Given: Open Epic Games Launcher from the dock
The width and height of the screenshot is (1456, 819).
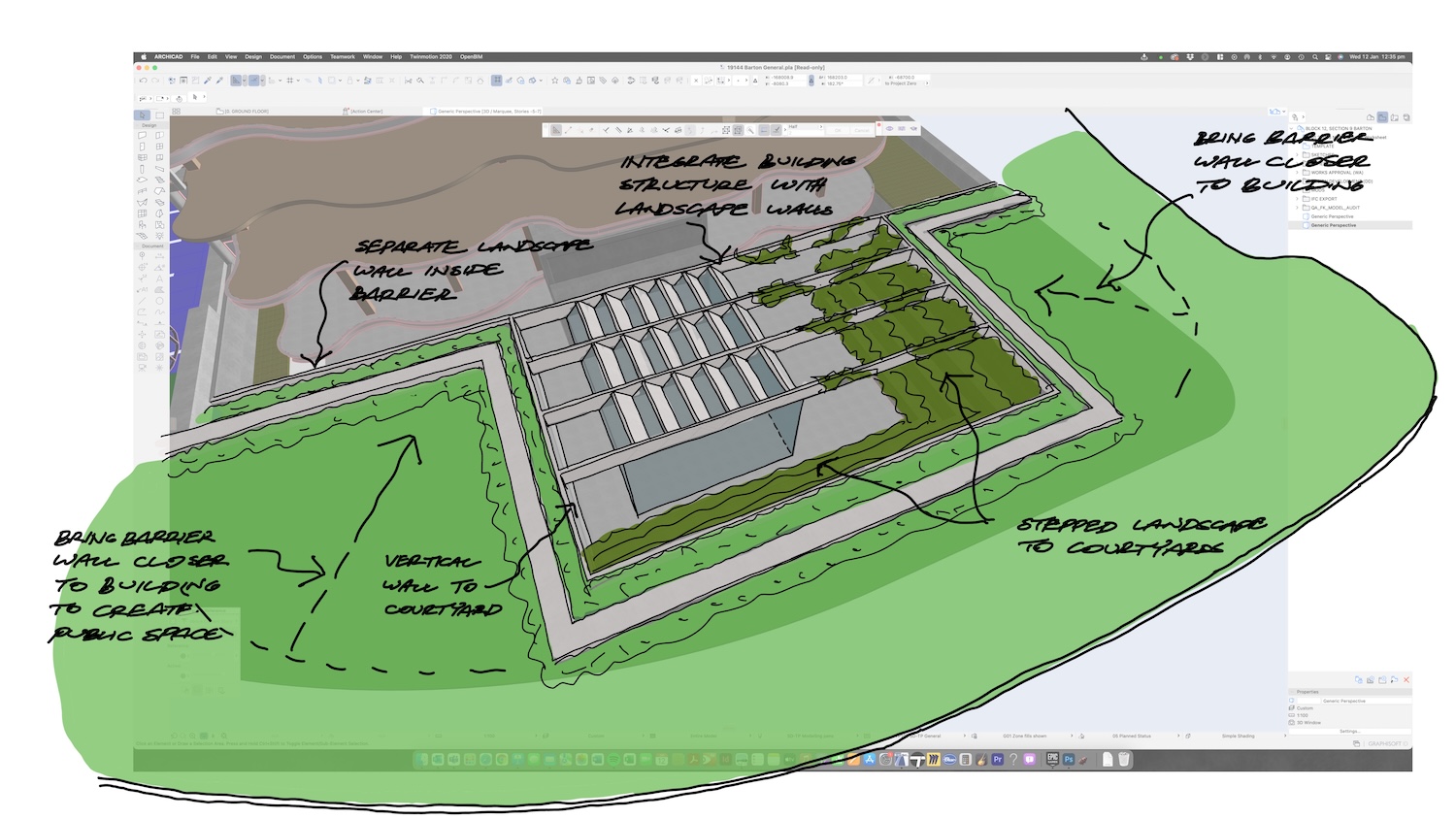Looking at the screenshot, I should tap(1052, 760).
